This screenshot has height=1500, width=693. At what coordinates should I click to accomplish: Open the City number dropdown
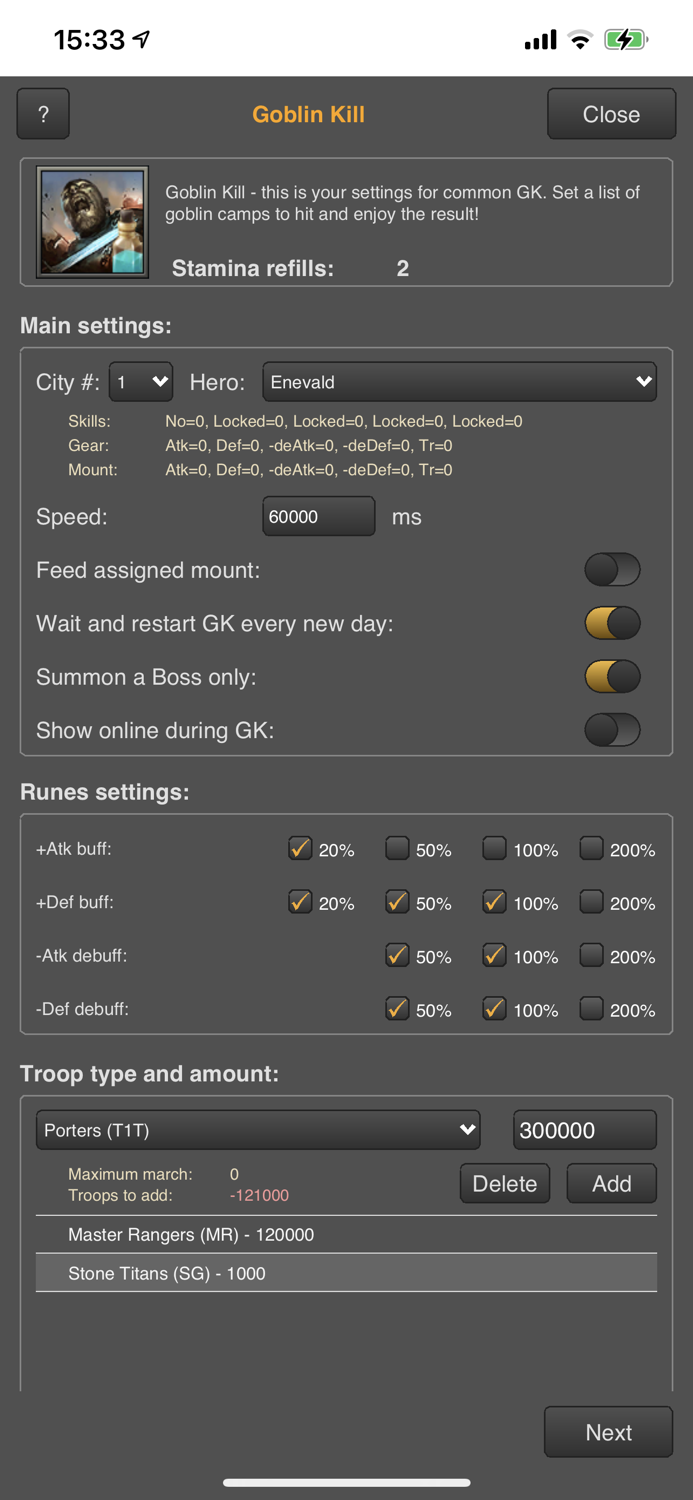[x=141, y=382]
